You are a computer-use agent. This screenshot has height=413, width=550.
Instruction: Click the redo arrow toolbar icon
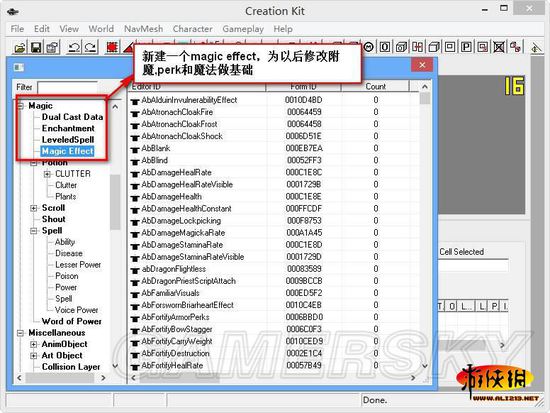click(x=90, y=47)
